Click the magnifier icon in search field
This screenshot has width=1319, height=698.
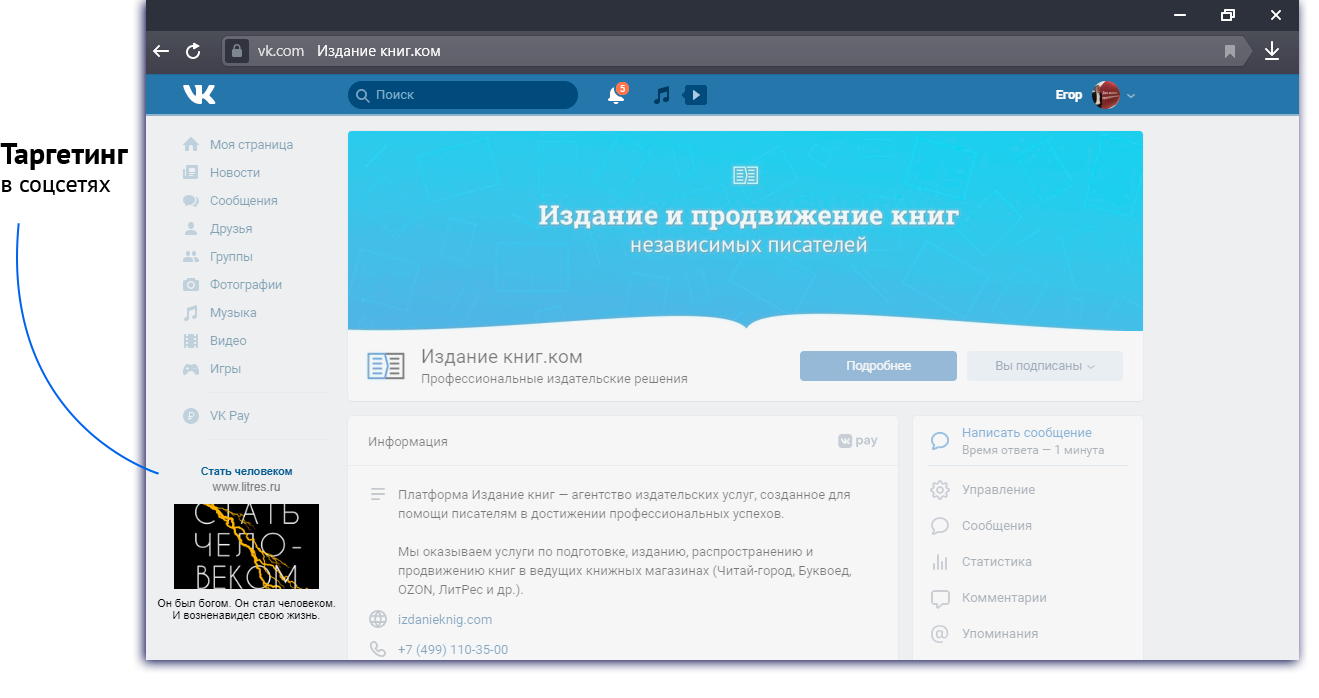coord(364,95)
